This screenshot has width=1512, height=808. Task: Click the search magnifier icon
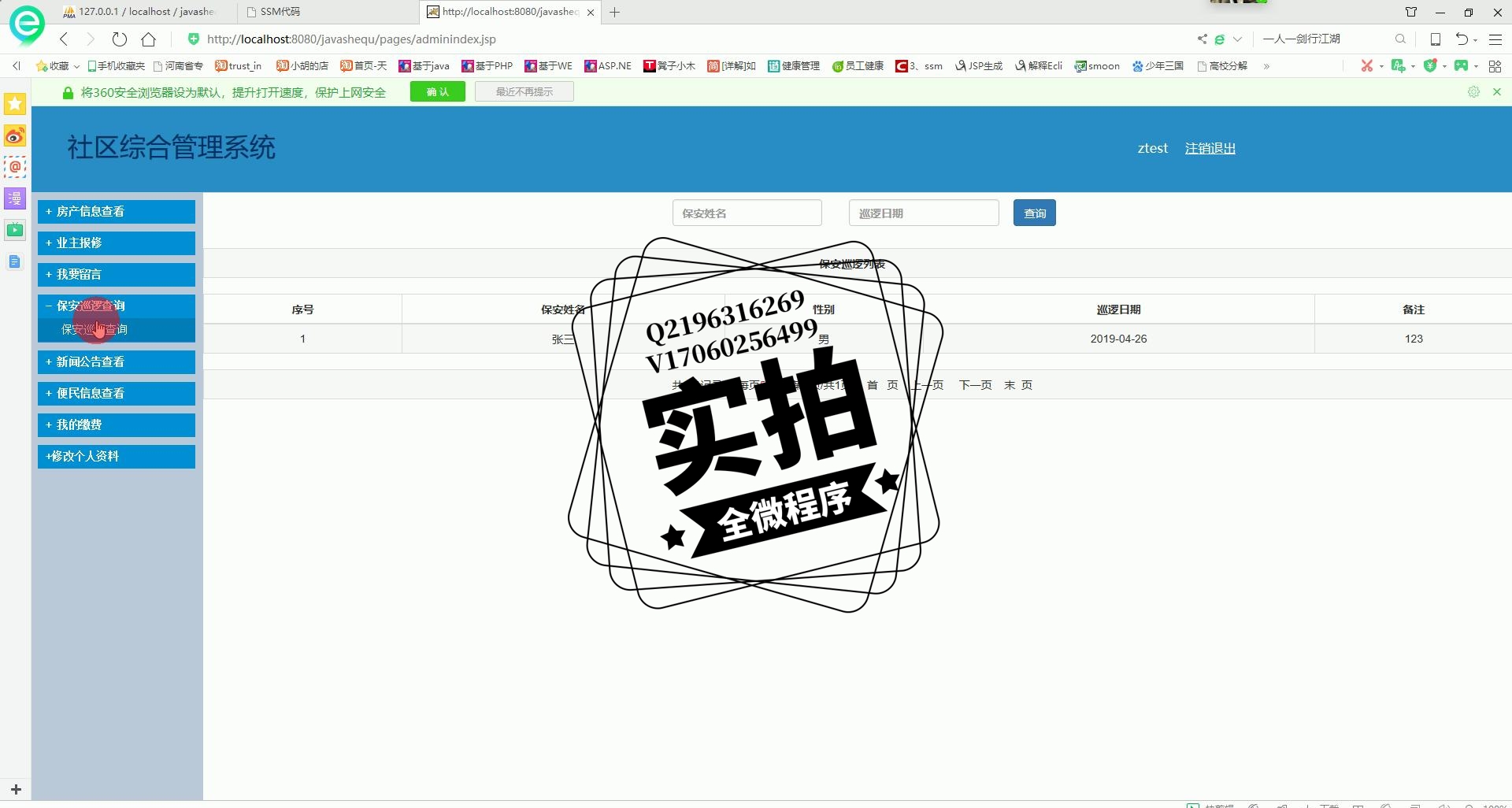tap(1400, 39)
